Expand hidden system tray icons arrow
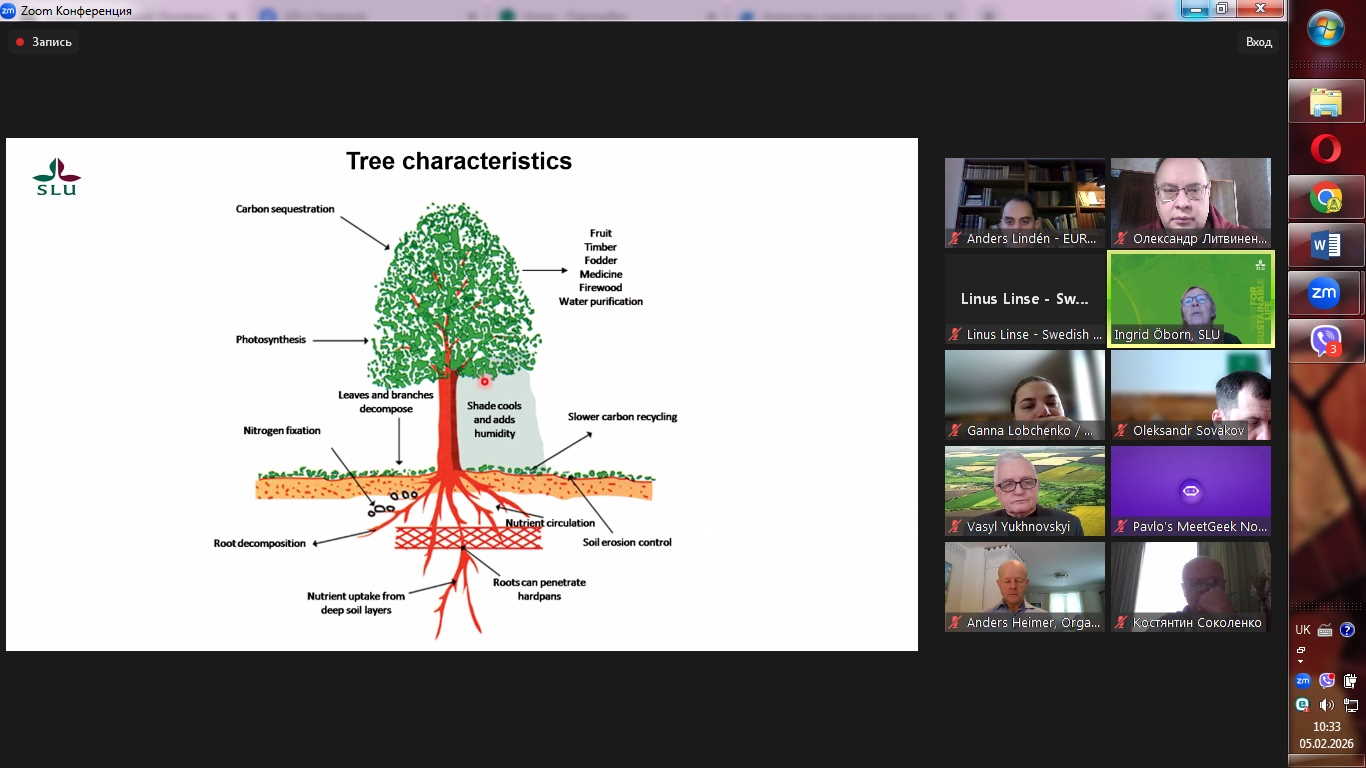 click(x=1301, y=661)
